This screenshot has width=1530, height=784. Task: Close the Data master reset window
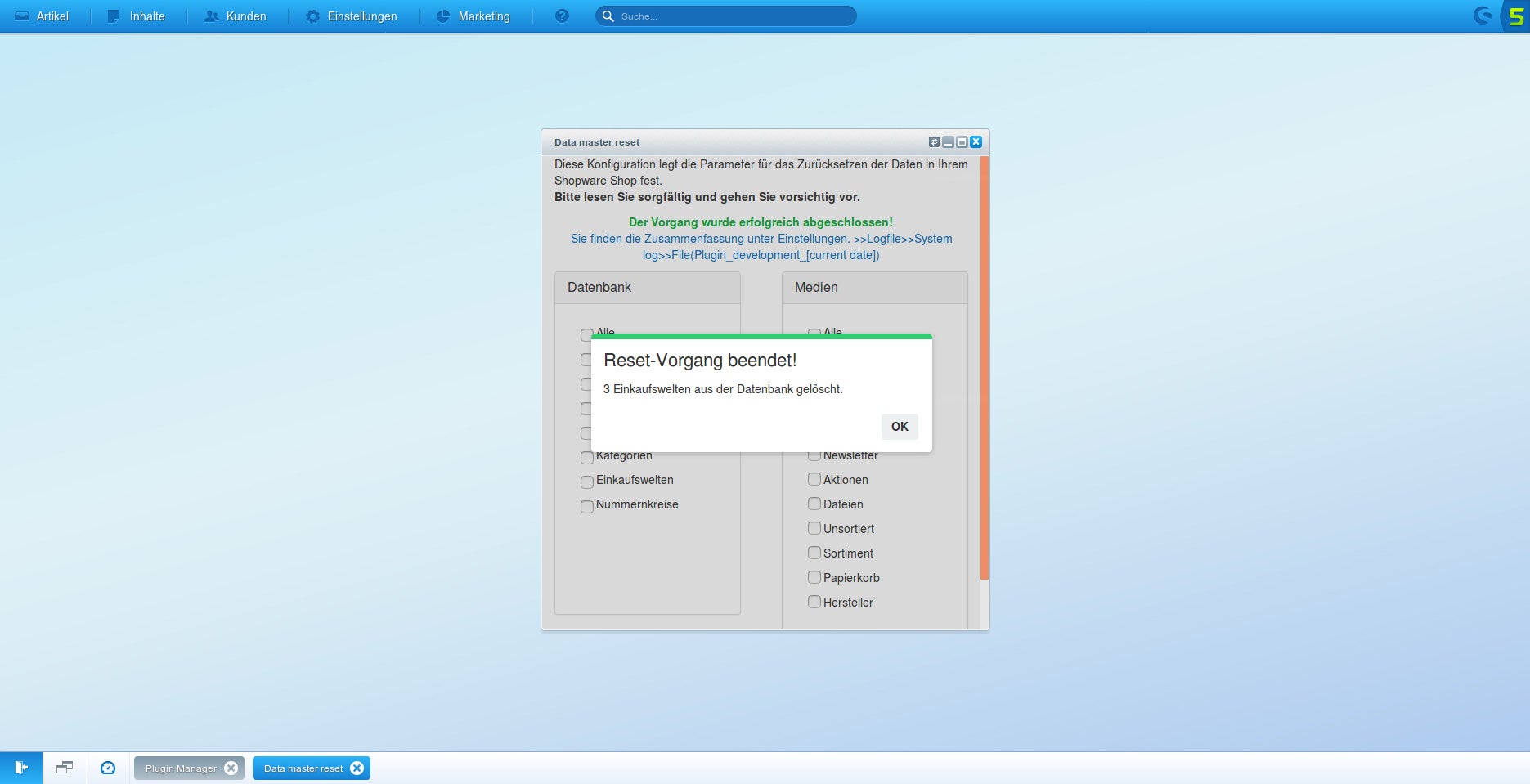click(x=976, y=142)
